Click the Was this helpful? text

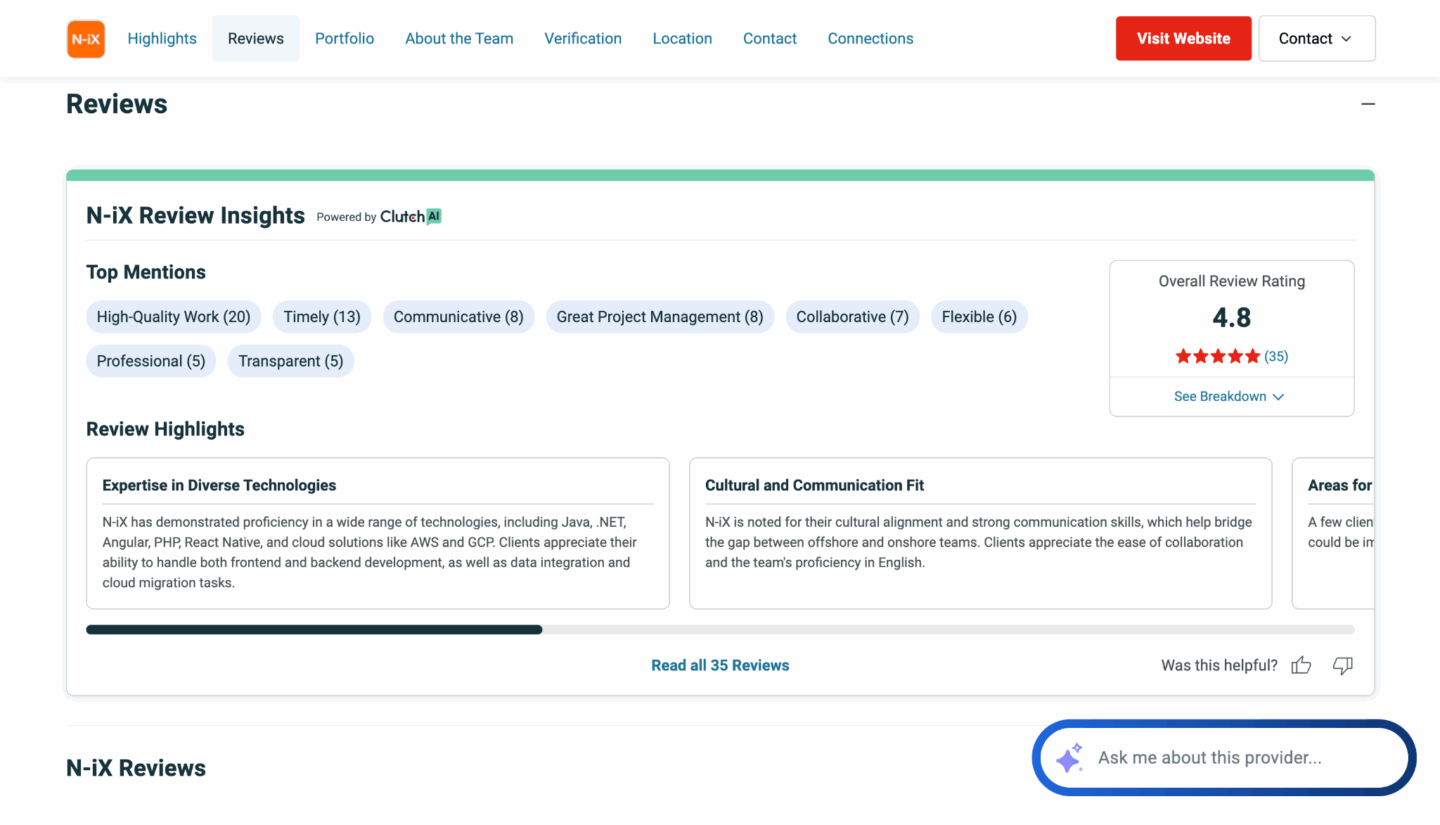[x=1219, y=665]
